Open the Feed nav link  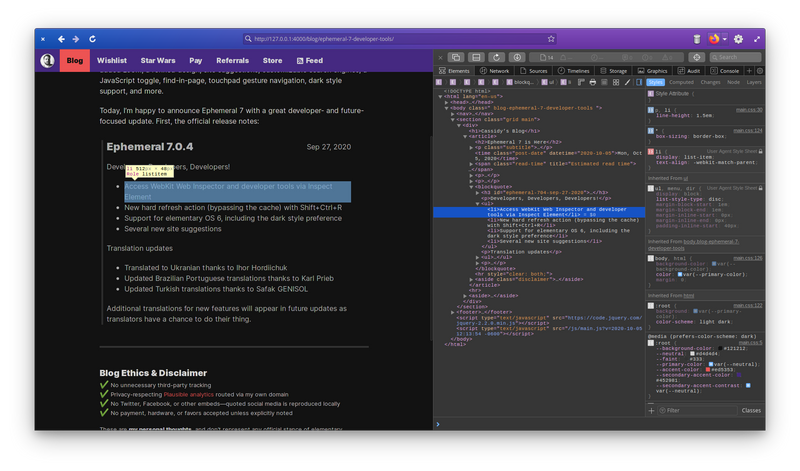(x=310, y=60)
